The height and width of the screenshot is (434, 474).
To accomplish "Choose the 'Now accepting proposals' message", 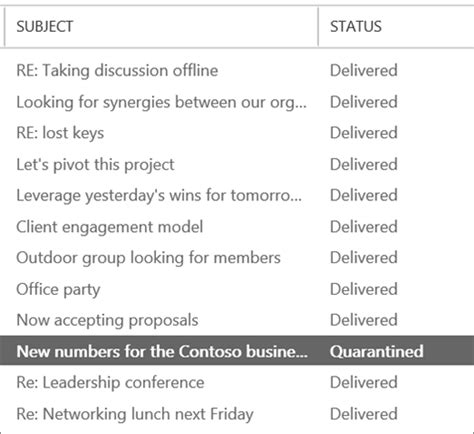I will pyautogui.click(x=237, y=320).
